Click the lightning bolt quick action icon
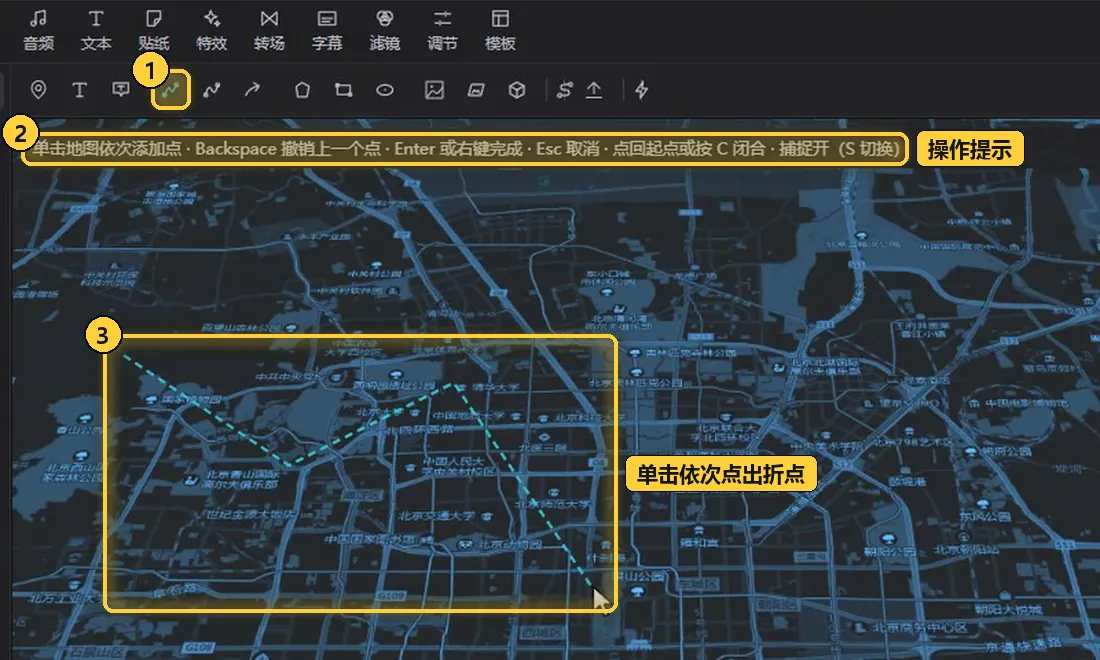1100x660 pixels. 641,90
